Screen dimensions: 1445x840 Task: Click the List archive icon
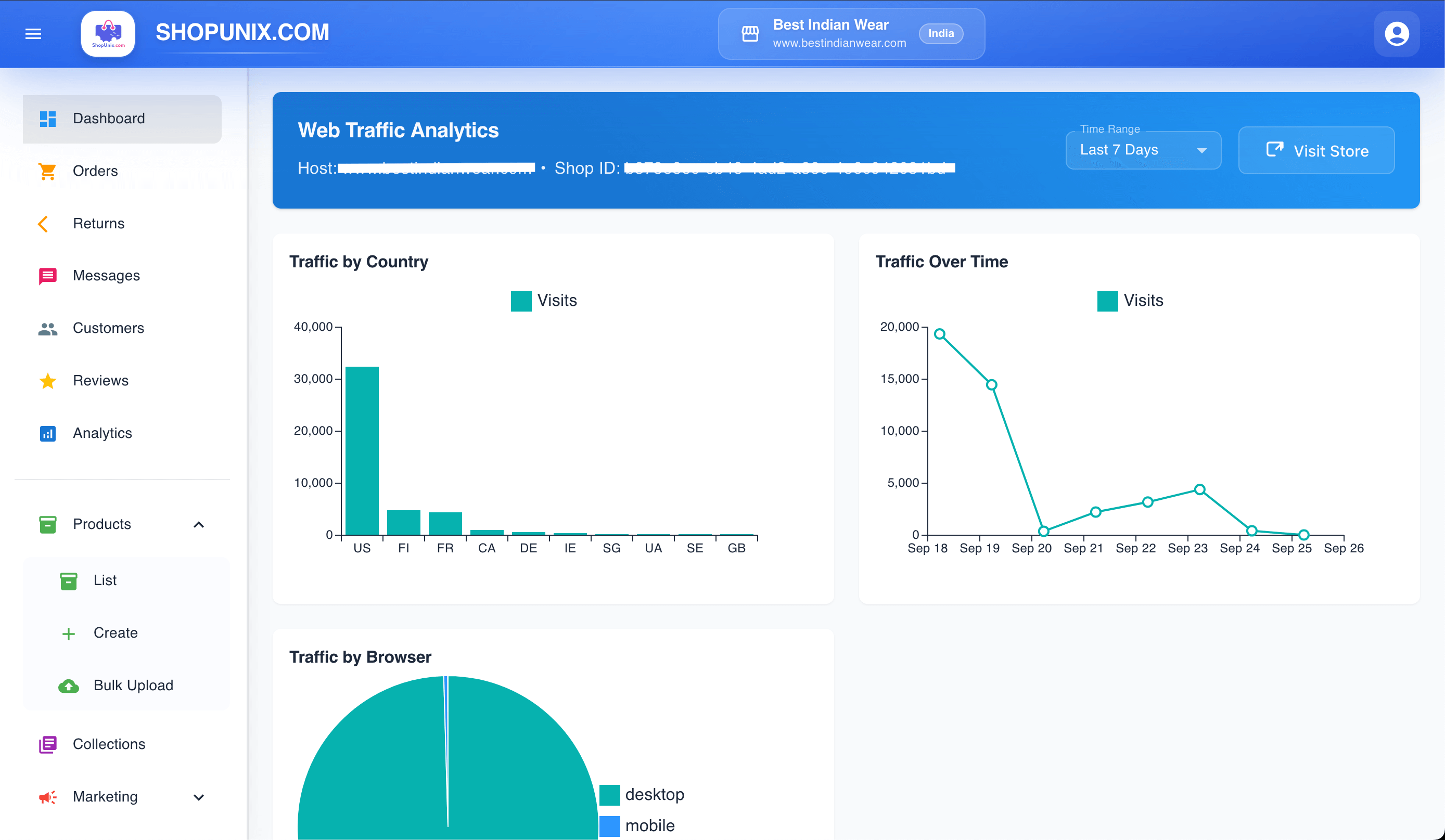68,581
